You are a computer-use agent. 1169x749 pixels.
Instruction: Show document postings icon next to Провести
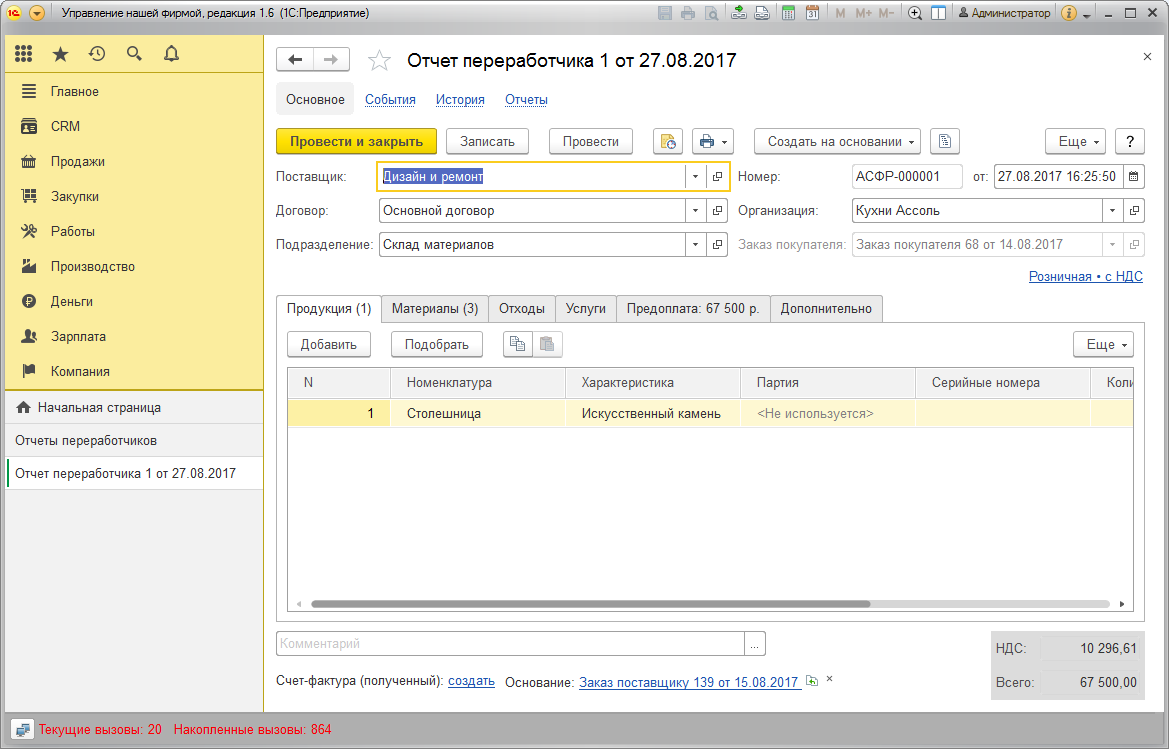(x=668, y=142)
